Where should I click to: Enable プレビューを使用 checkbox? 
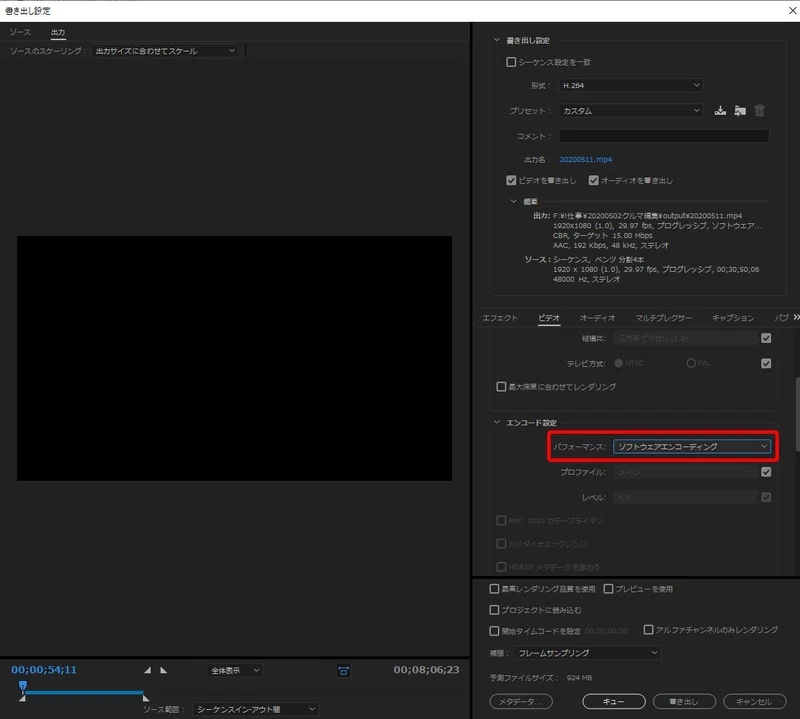point(608,588)
